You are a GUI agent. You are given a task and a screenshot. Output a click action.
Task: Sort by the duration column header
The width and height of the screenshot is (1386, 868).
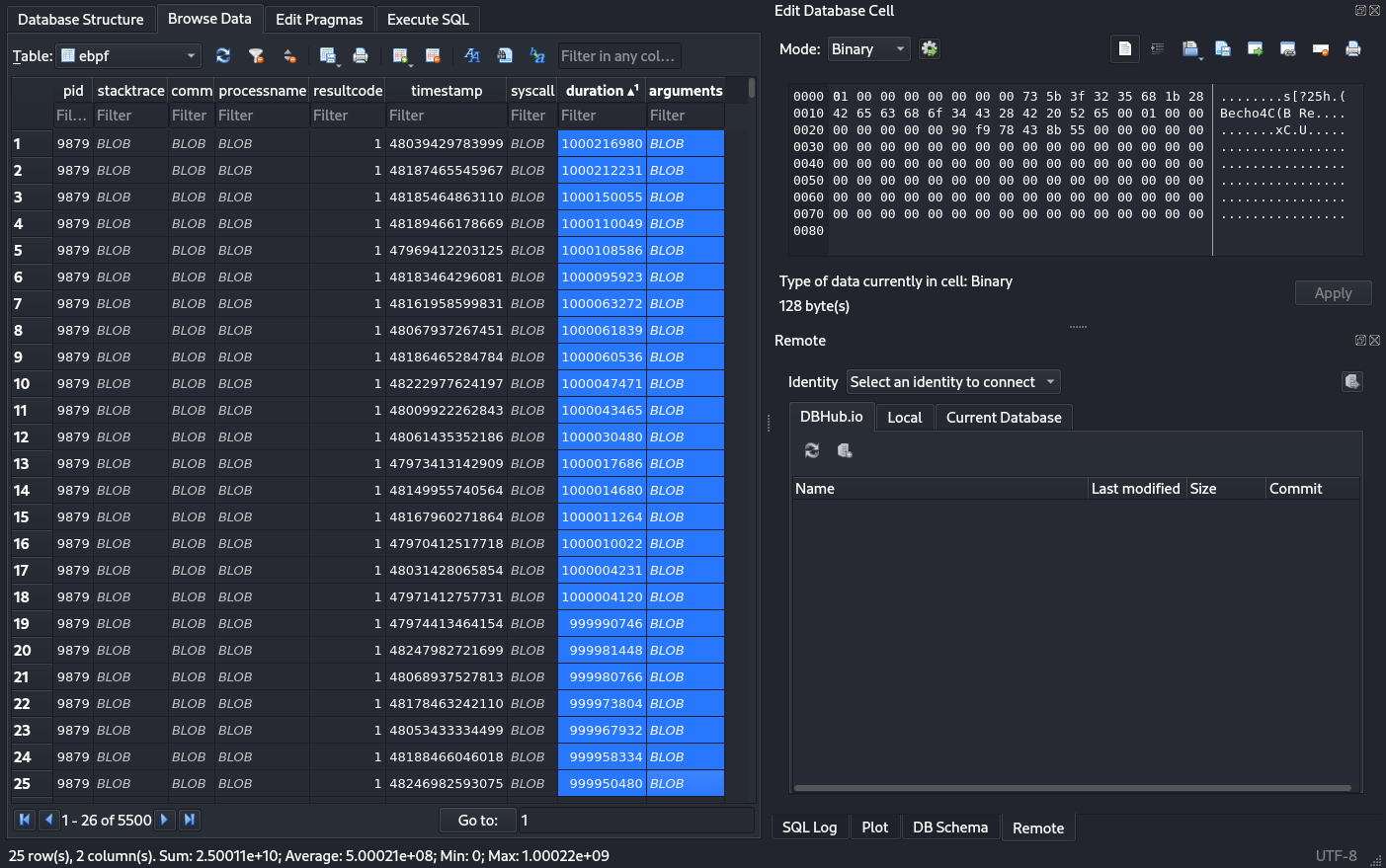(602, 91)
